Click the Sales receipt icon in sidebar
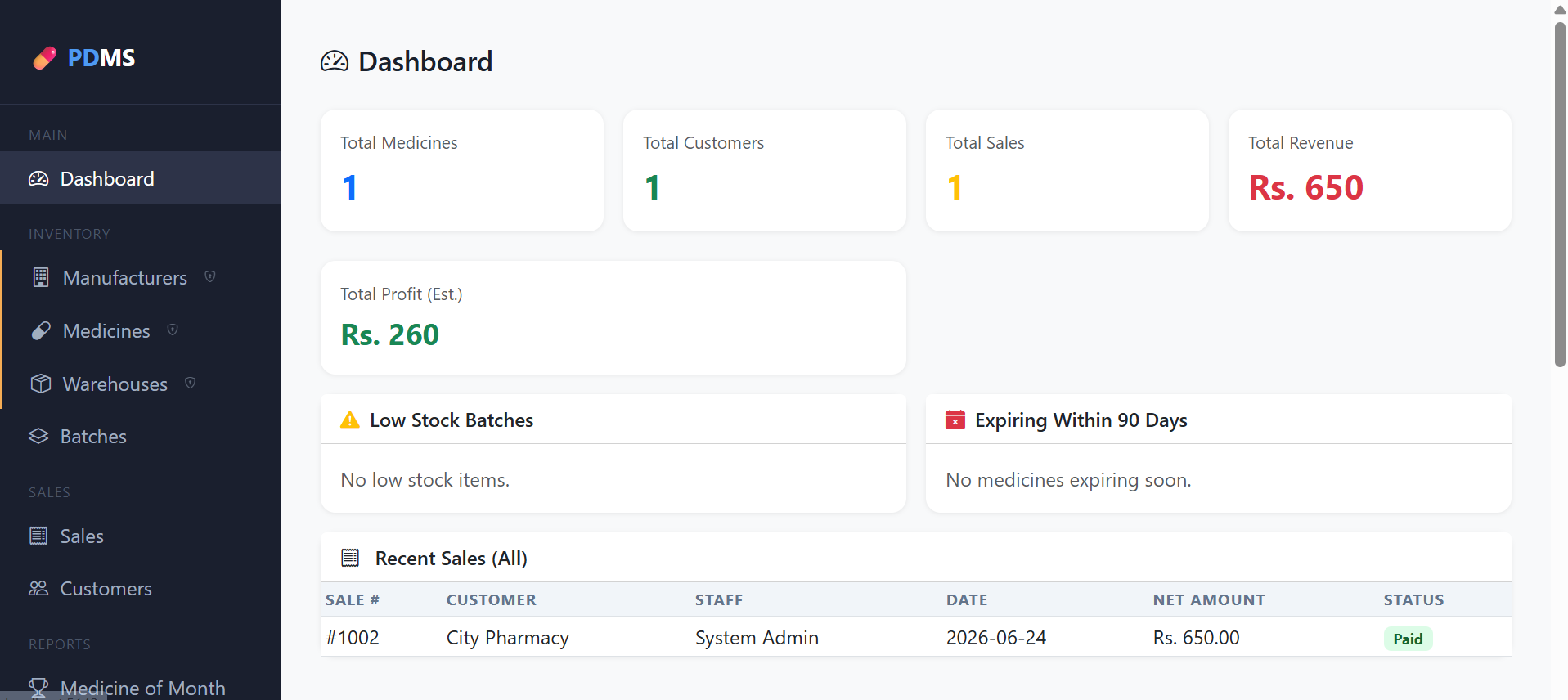Viewport: 1568px width, 700px height. [38, 536]
